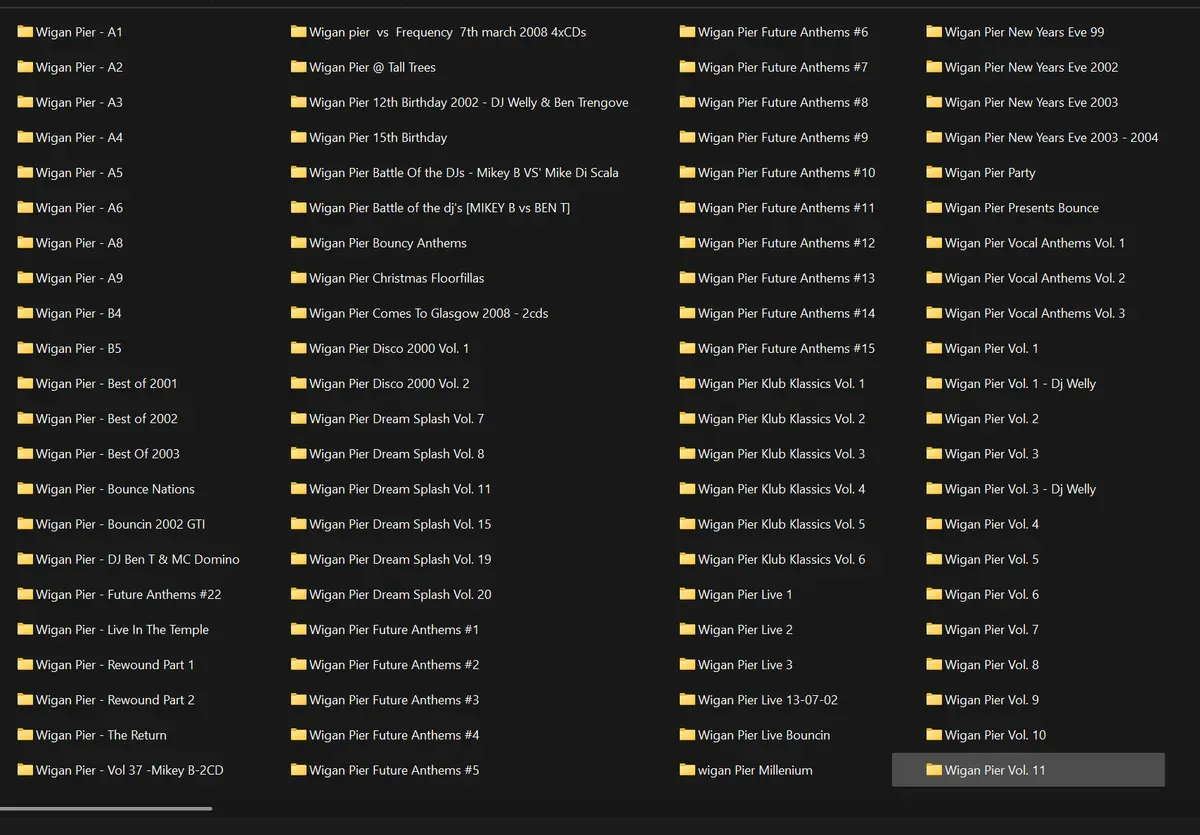
Task: Click folder icon for Wigan Pier Future Anthems #1
Action: click(298, 629)
